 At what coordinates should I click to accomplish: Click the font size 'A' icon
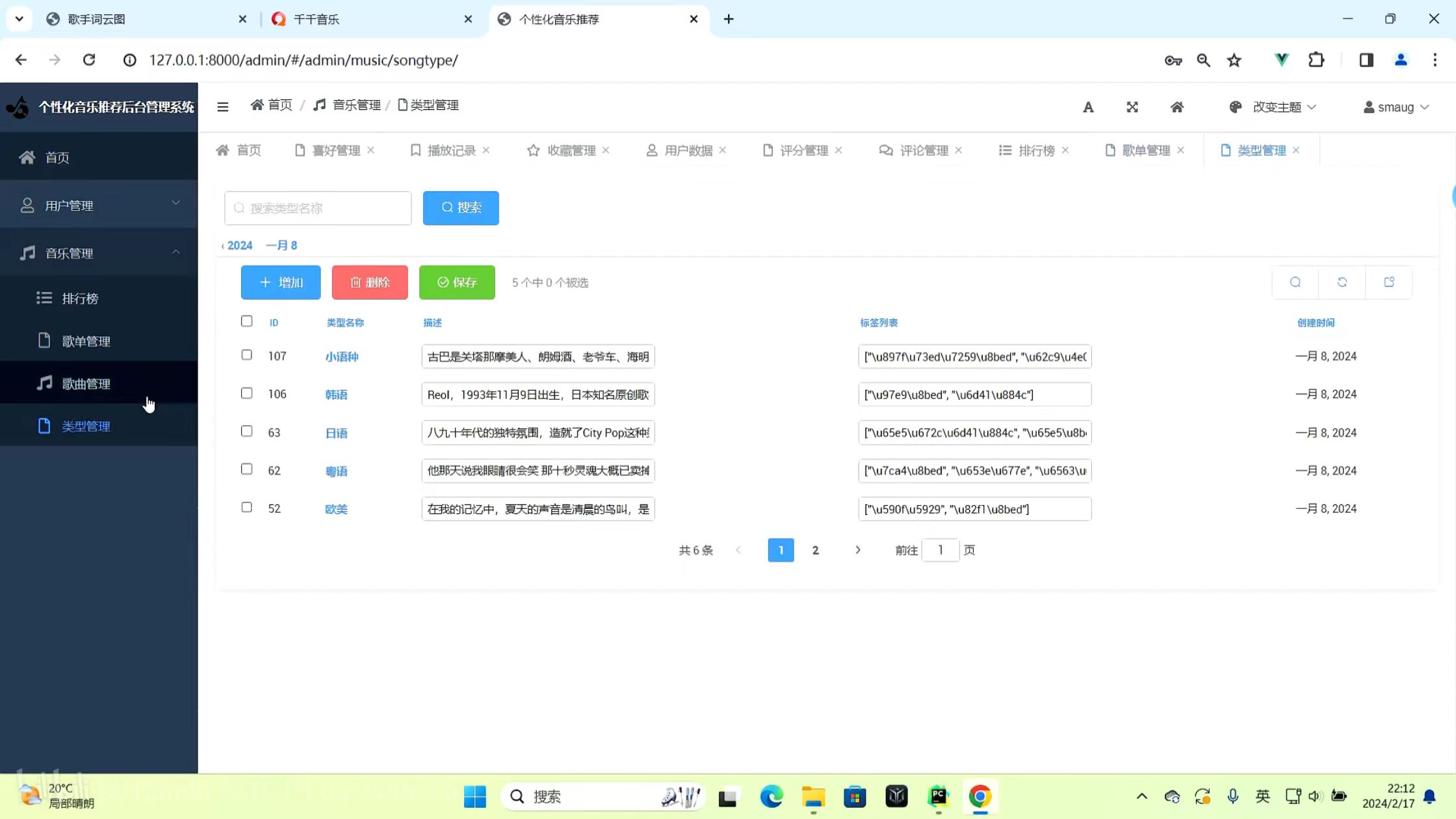click(1088, 107)
